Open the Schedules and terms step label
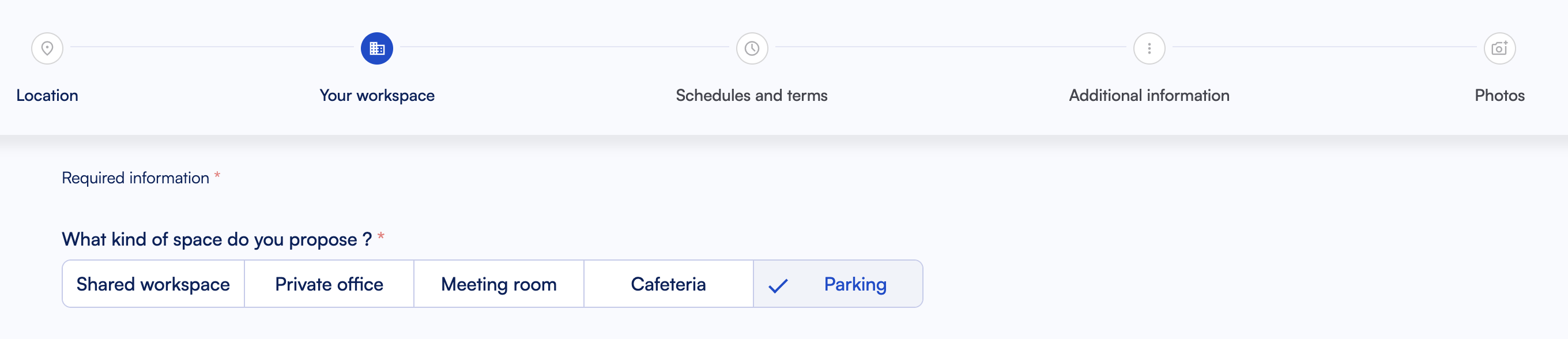This screenshot has height=339, width=1568. coord(752,96)
